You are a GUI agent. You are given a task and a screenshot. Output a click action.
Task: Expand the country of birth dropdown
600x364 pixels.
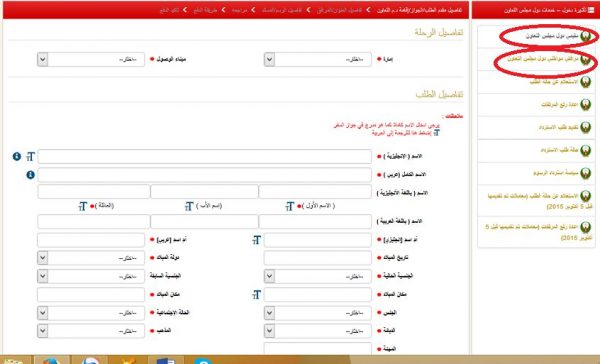pyautogui.click(x=91, y=258)
